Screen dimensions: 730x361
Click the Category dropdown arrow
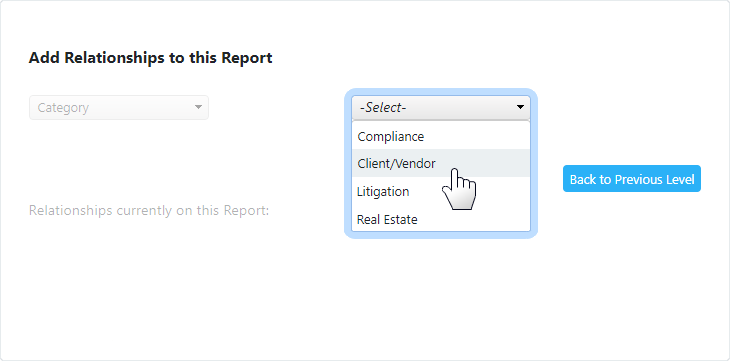pos(198,108)
